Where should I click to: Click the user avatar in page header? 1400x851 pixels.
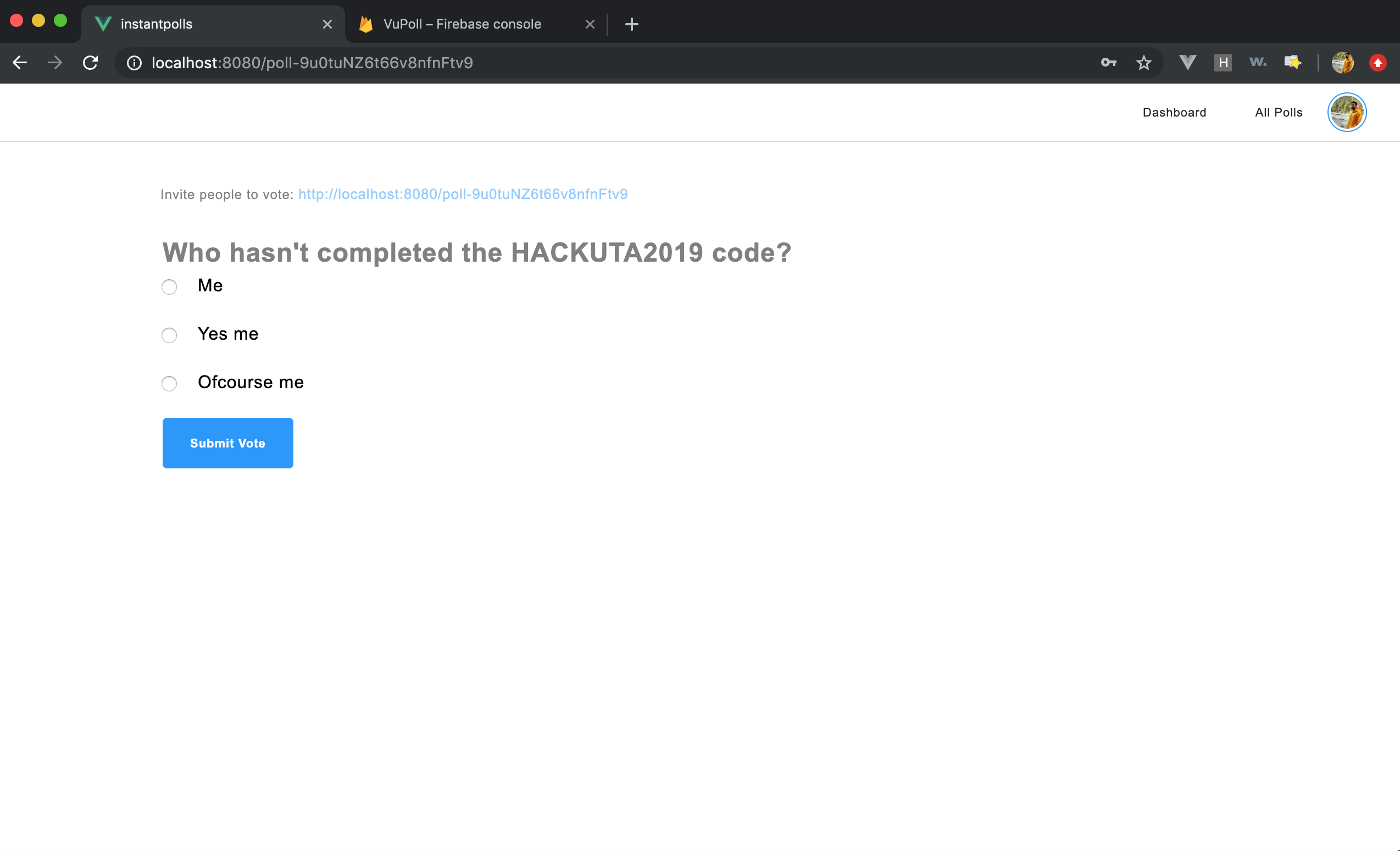tap(1346, 113)
